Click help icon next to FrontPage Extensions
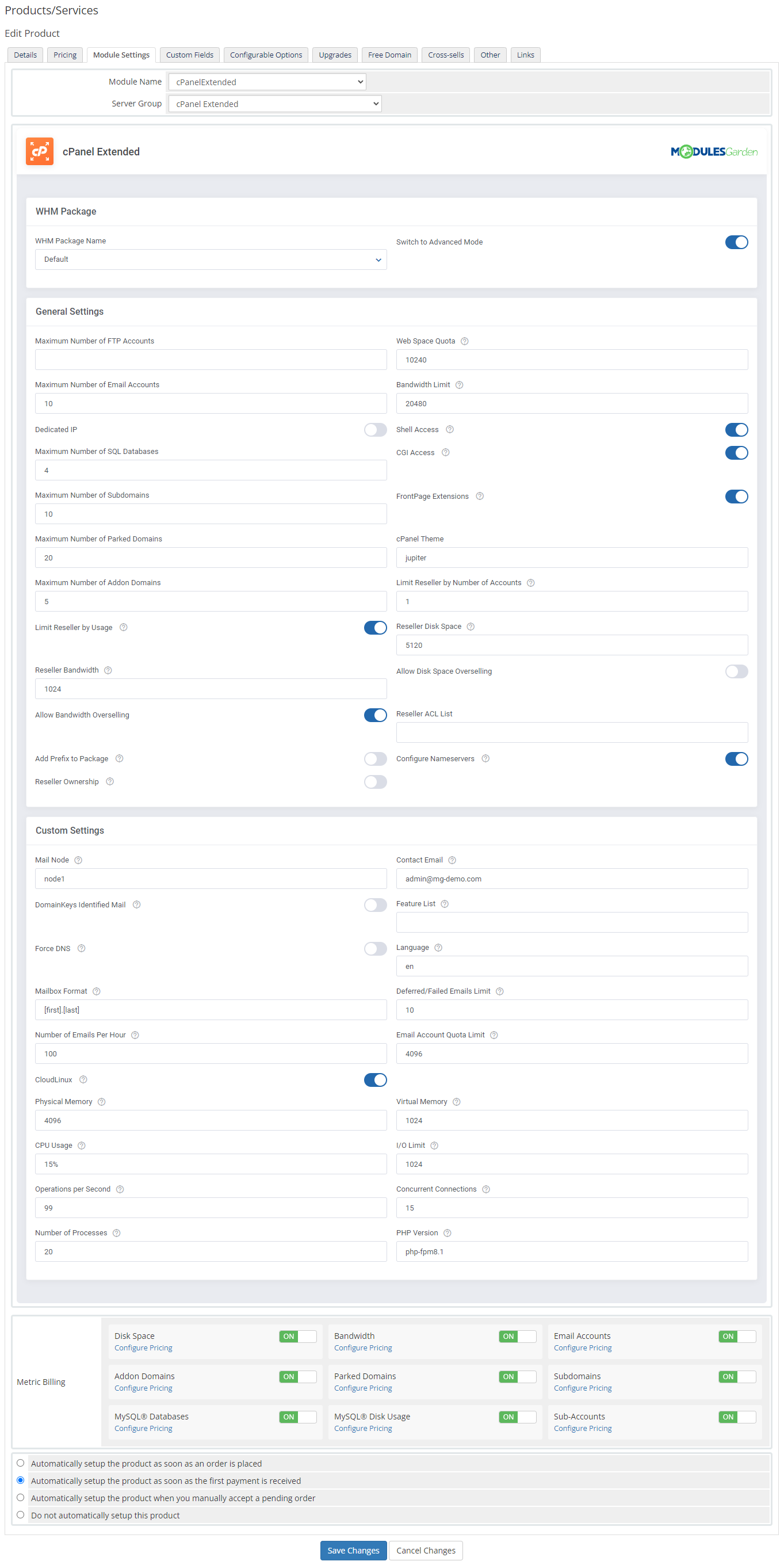784x1565 pixels. coord(479,497)
